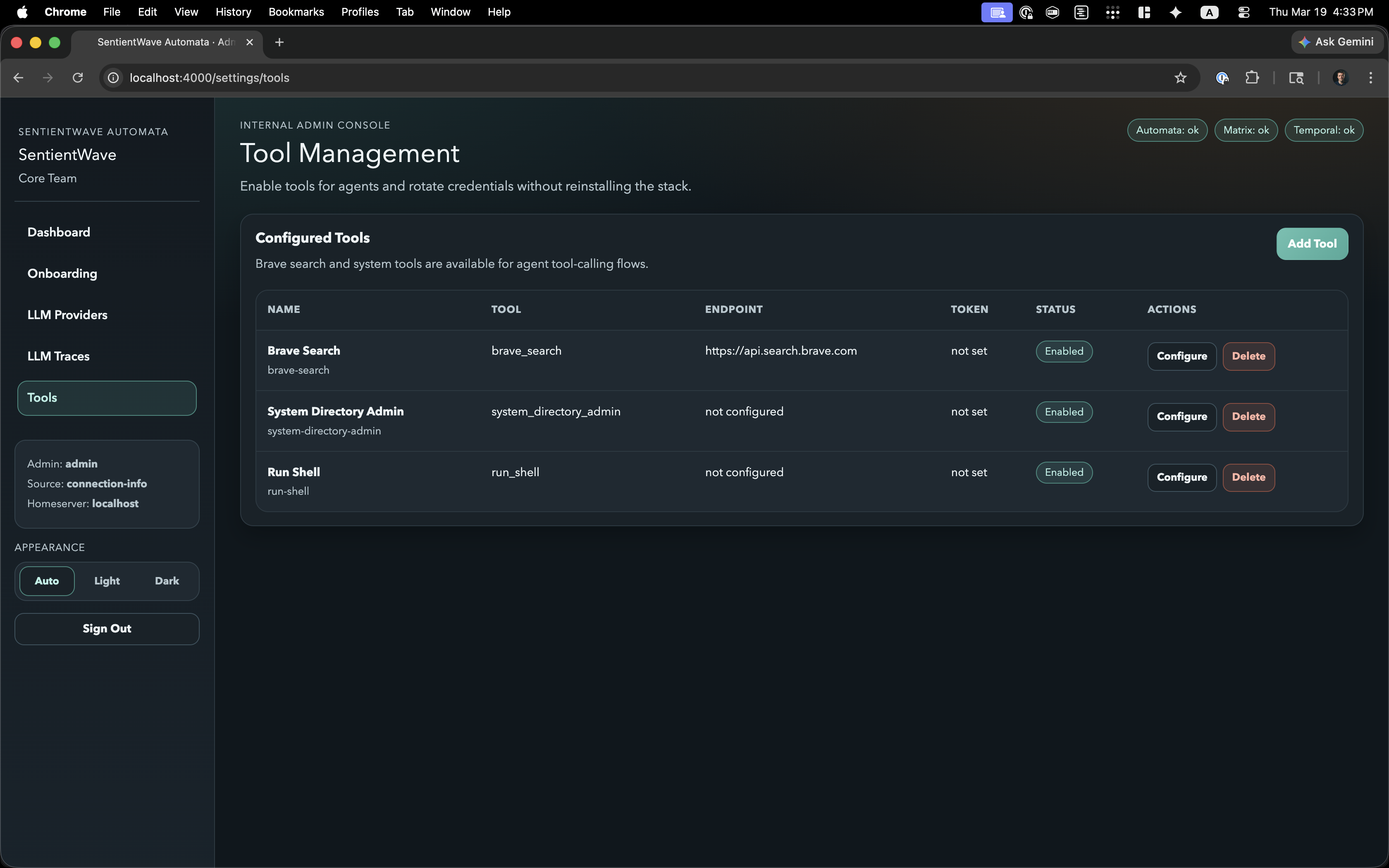
Task: Select the Dark appearance option
Action: click(x=166, y=581)
